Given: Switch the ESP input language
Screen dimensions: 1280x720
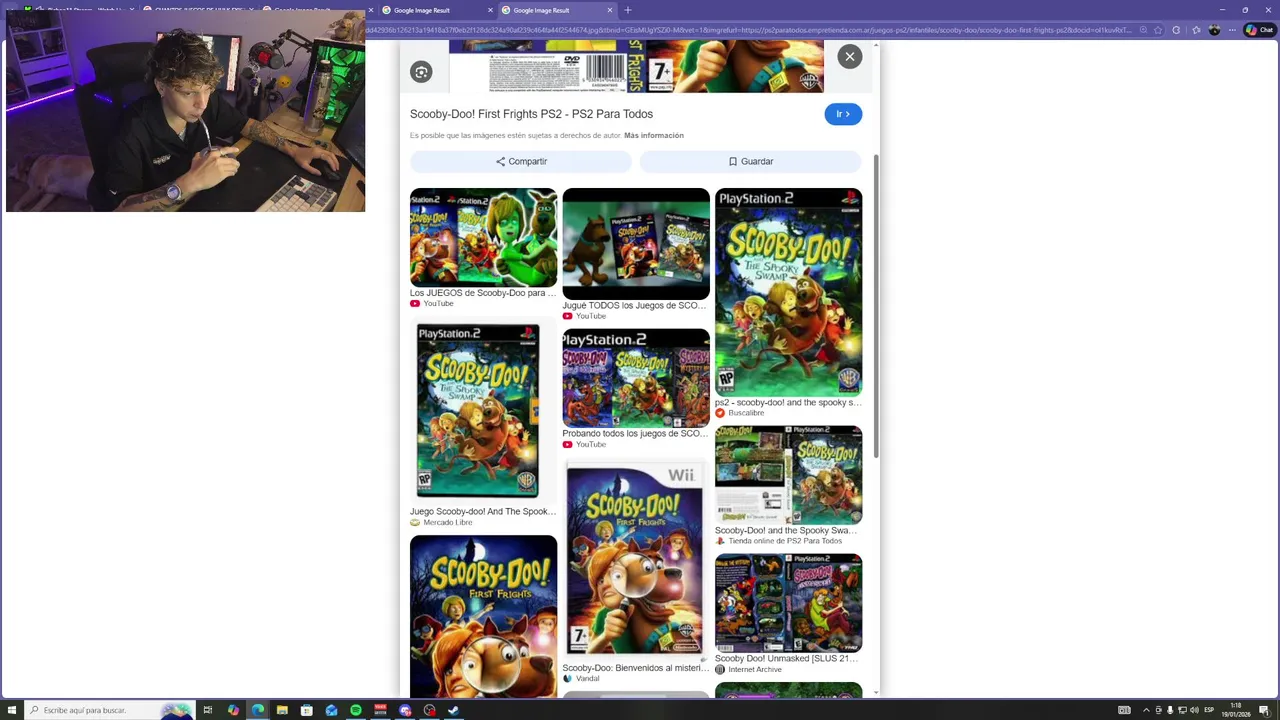Looking at the screenshot, I should coord(1209,710).
